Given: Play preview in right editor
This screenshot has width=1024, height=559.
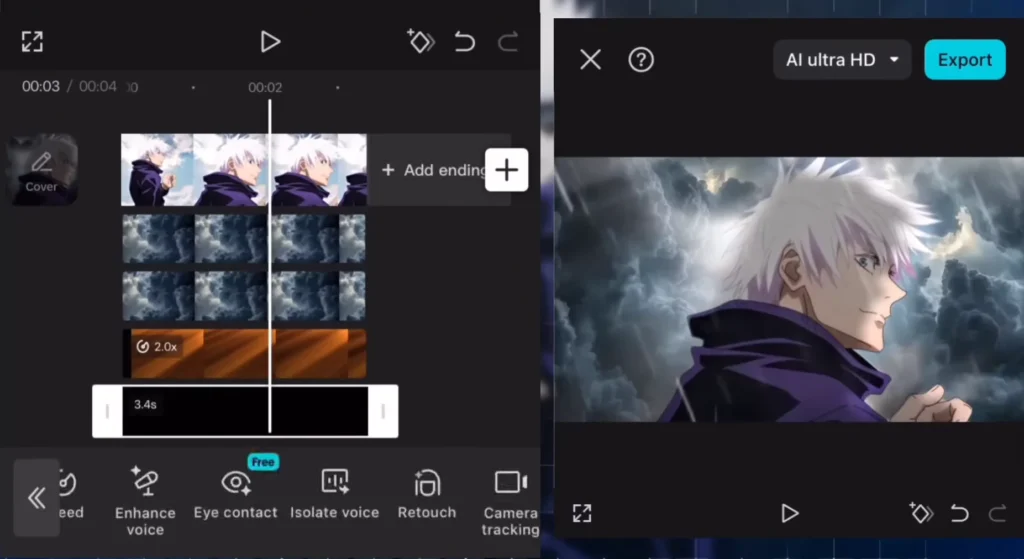Looking at the screenshot, I should pyautogui.click(x=790, y=513).
